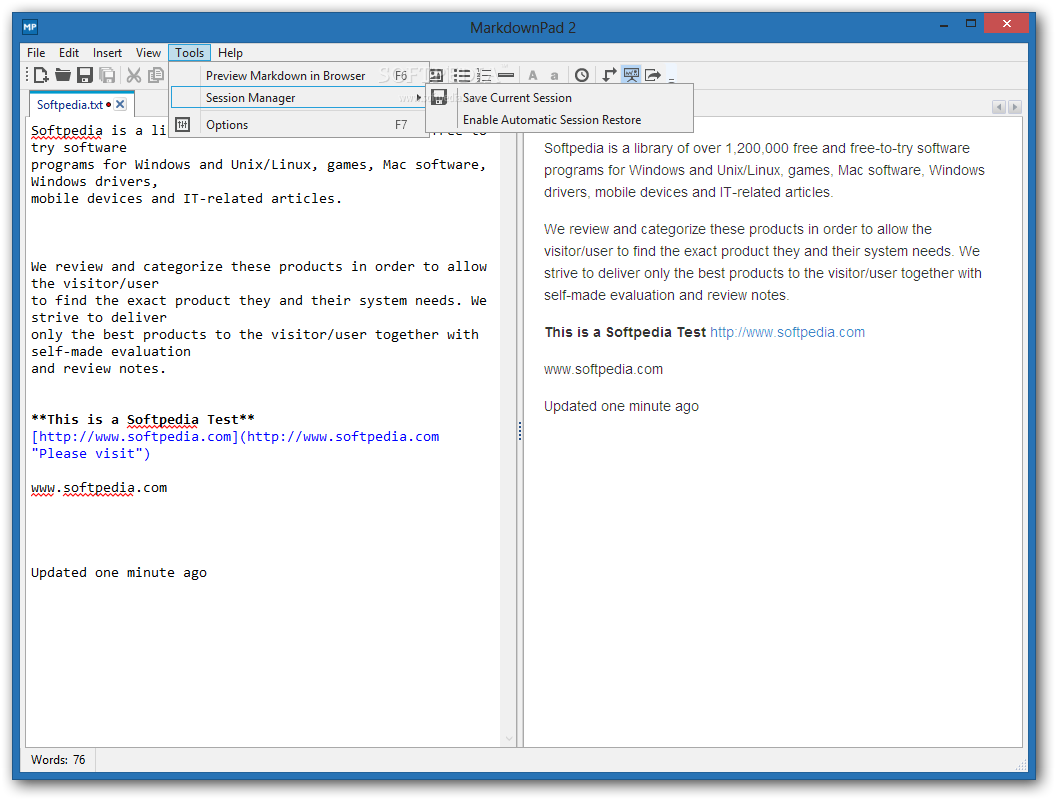
Task: Insert an ordered numbered list icon
Action: pyautogui.click(x=484, y=75)
